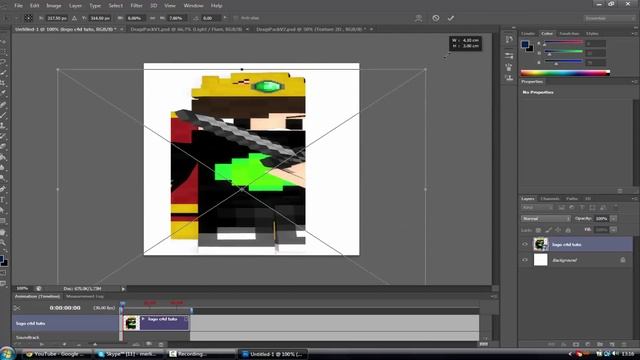The height and width of the screenshot is (360, 640).
Task: Open the Filter menu
Action: (x=136, y=6)
